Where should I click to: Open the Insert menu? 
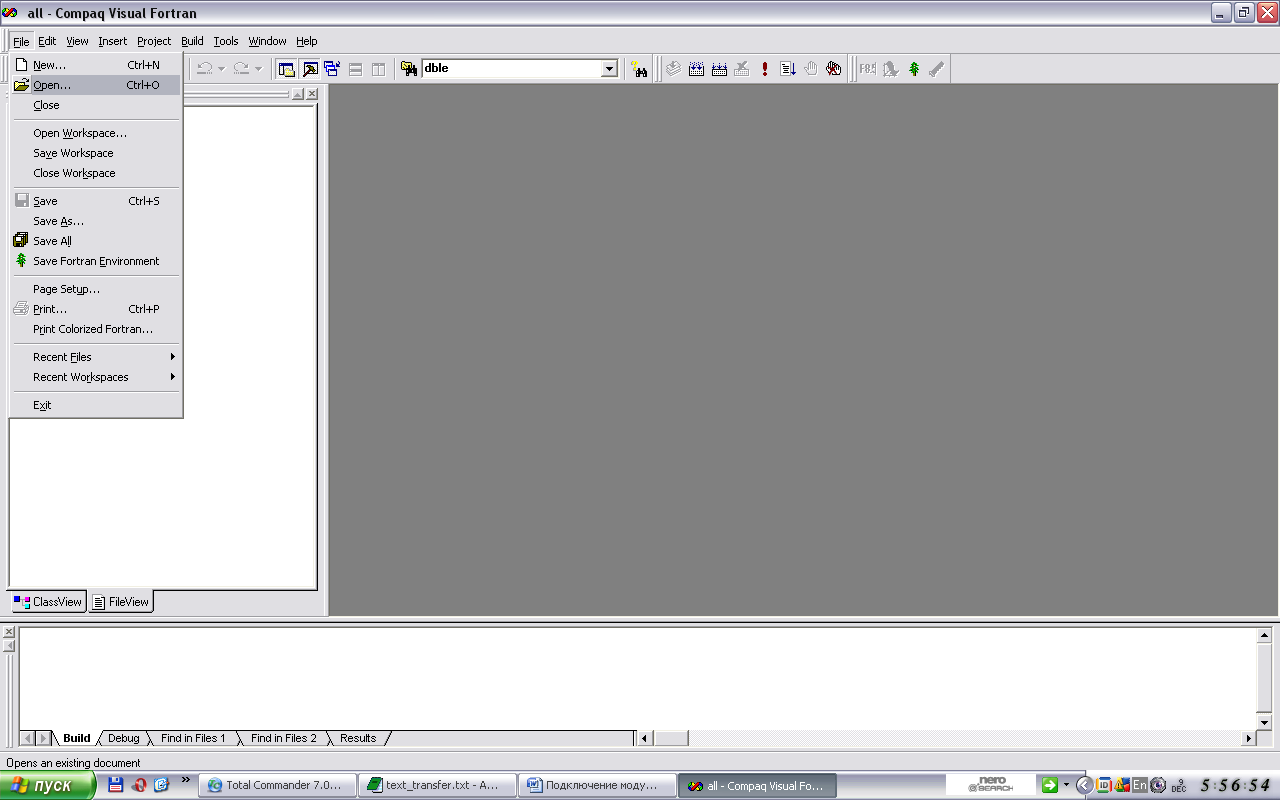click(113, 41)
